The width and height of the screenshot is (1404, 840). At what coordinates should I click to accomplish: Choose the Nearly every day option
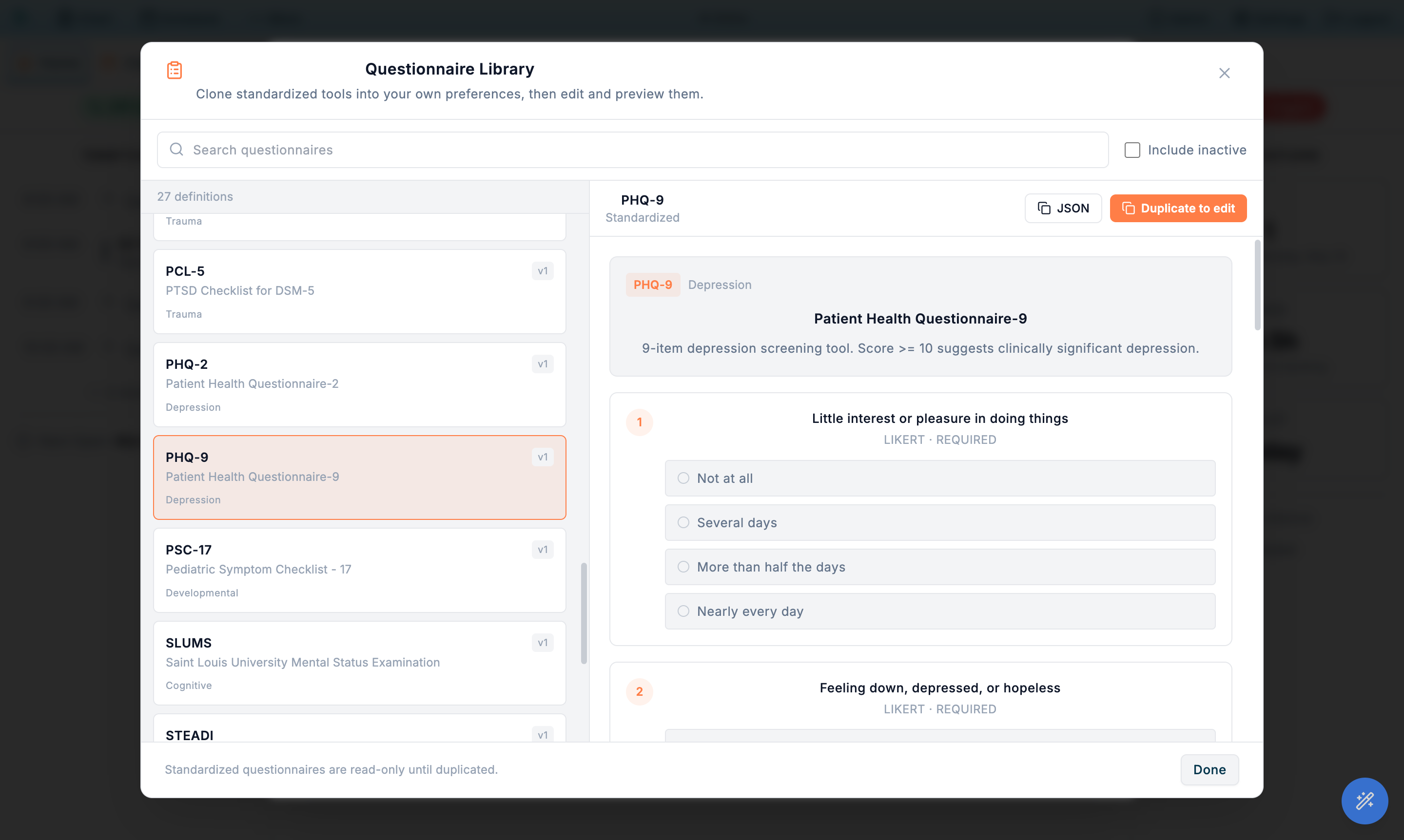939,611
